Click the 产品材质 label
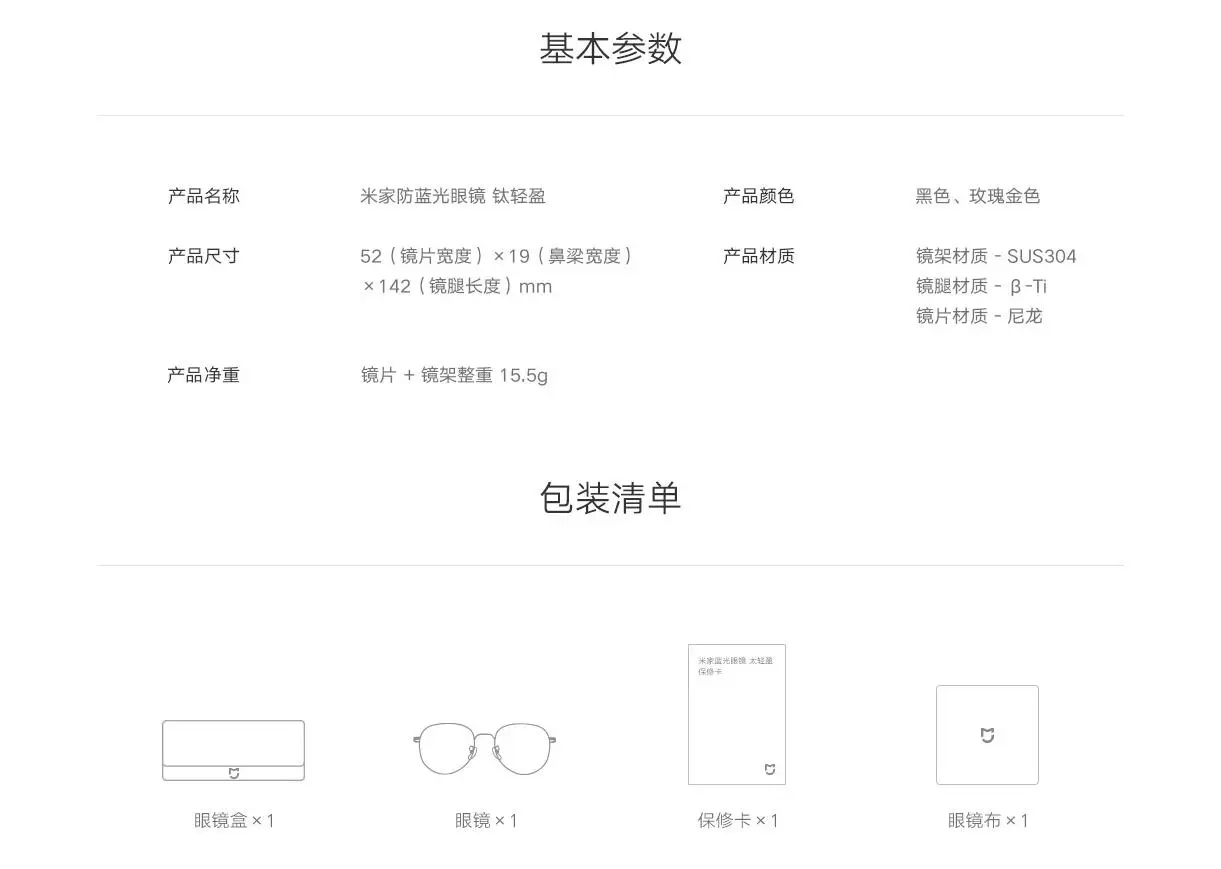 [759, 256]
